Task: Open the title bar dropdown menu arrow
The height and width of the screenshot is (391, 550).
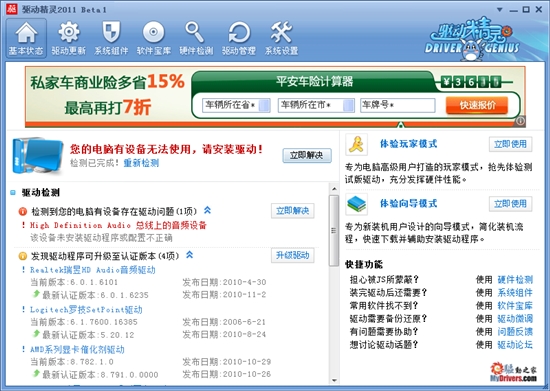Action: click(500, 10)
